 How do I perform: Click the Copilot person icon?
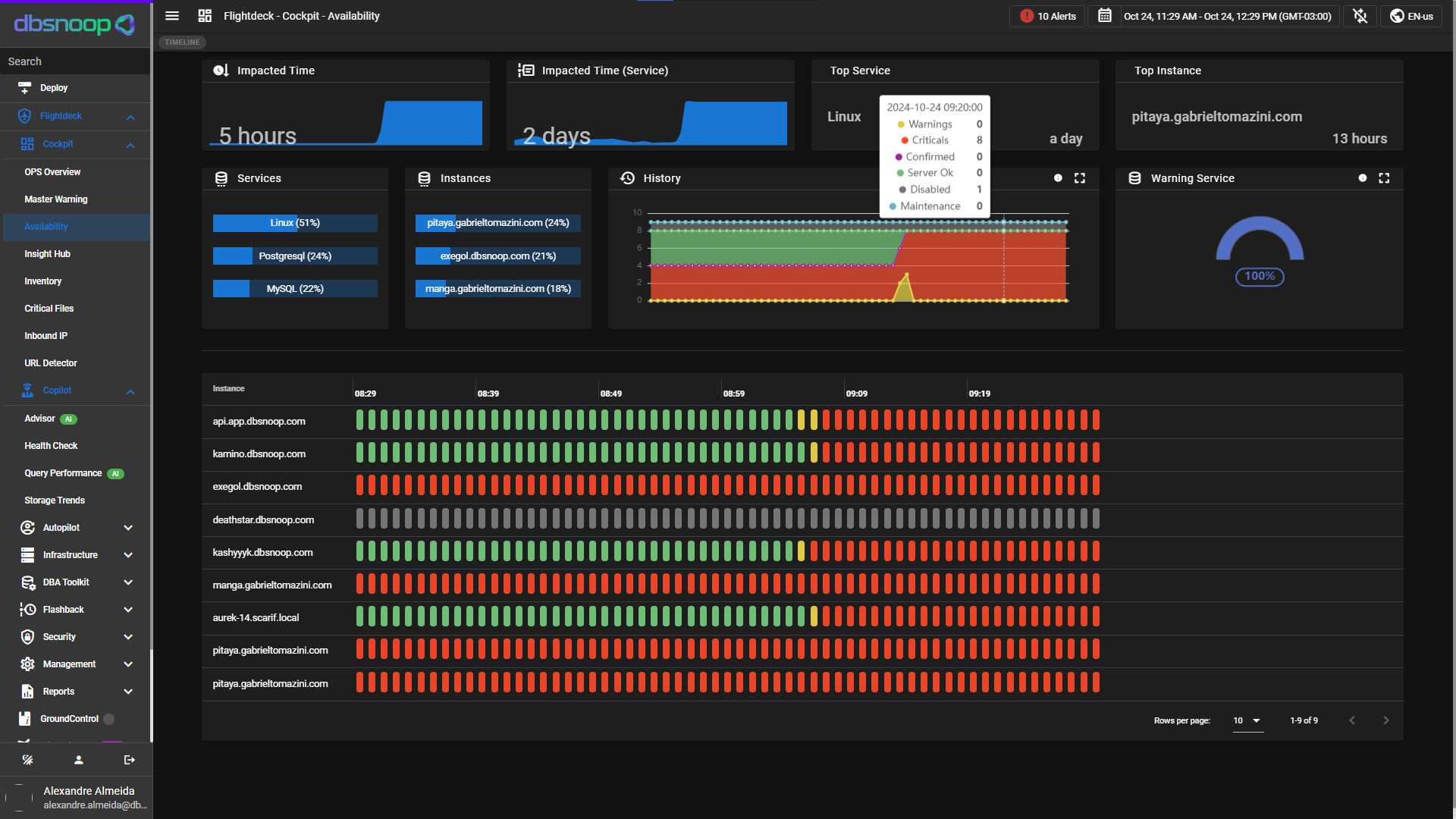(x=27, y=391)
